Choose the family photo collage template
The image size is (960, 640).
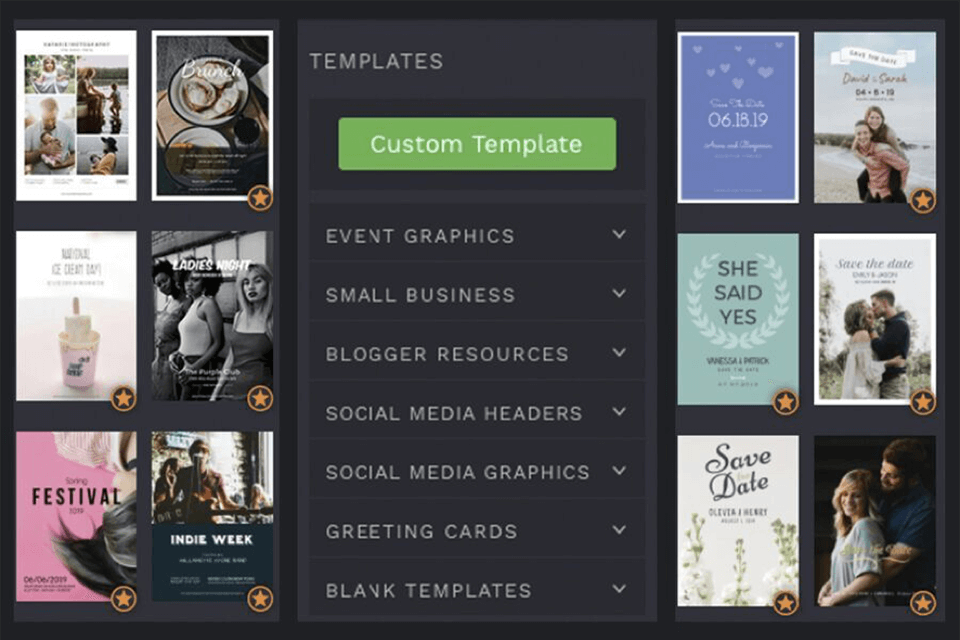tap(76, 115)
